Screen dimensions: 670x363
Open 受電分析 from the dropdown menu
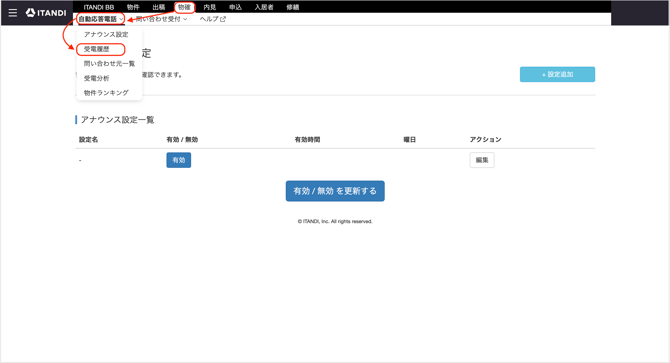(x=97, y=78)
